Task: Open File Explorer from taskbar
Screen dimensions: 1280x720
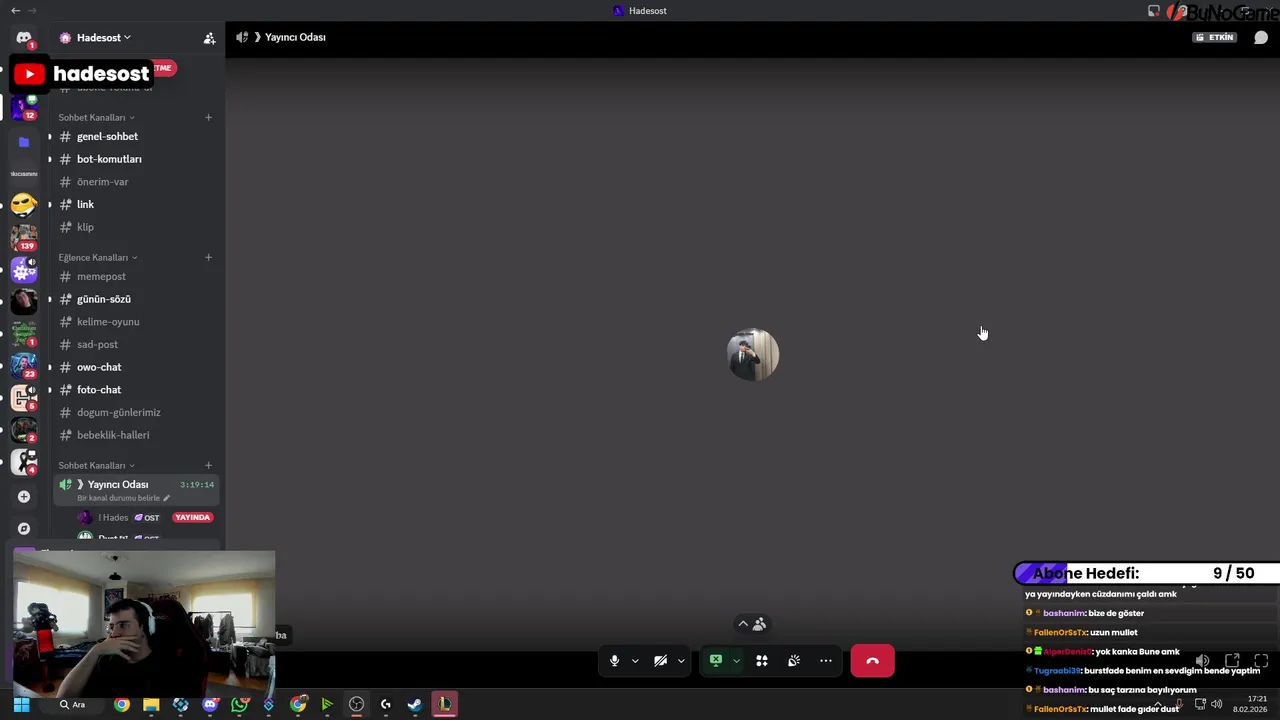Action: pos(151,705)
